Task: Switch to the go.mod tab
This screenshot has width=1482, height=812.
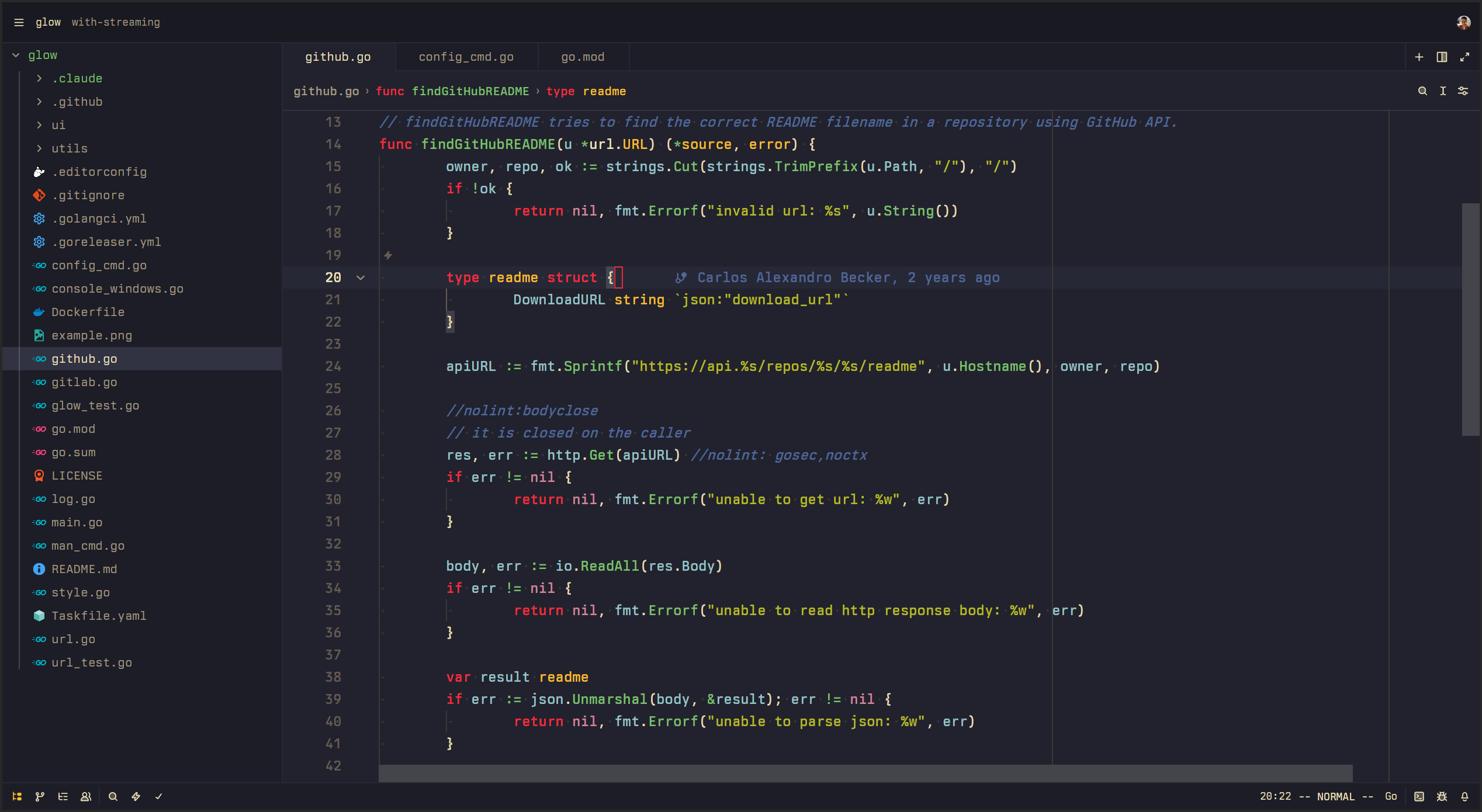Action: coord(583,57)
